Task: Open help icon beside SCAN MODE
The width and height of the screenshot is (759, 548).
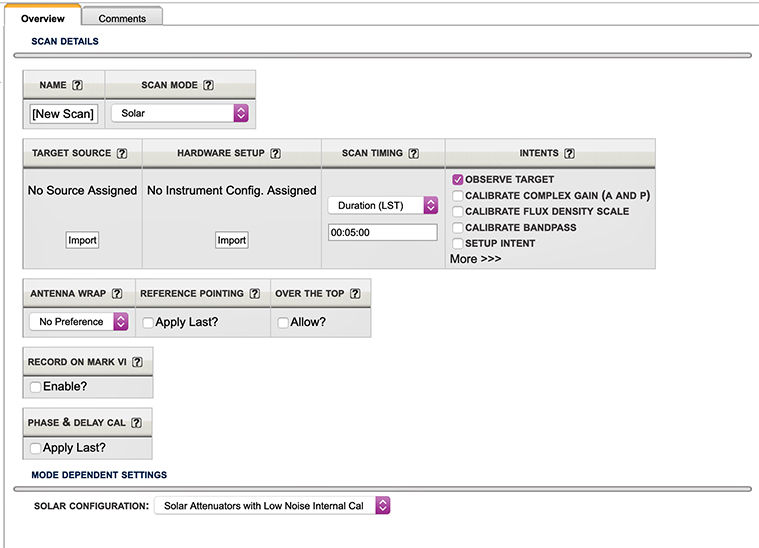Action: coord(208,86)
